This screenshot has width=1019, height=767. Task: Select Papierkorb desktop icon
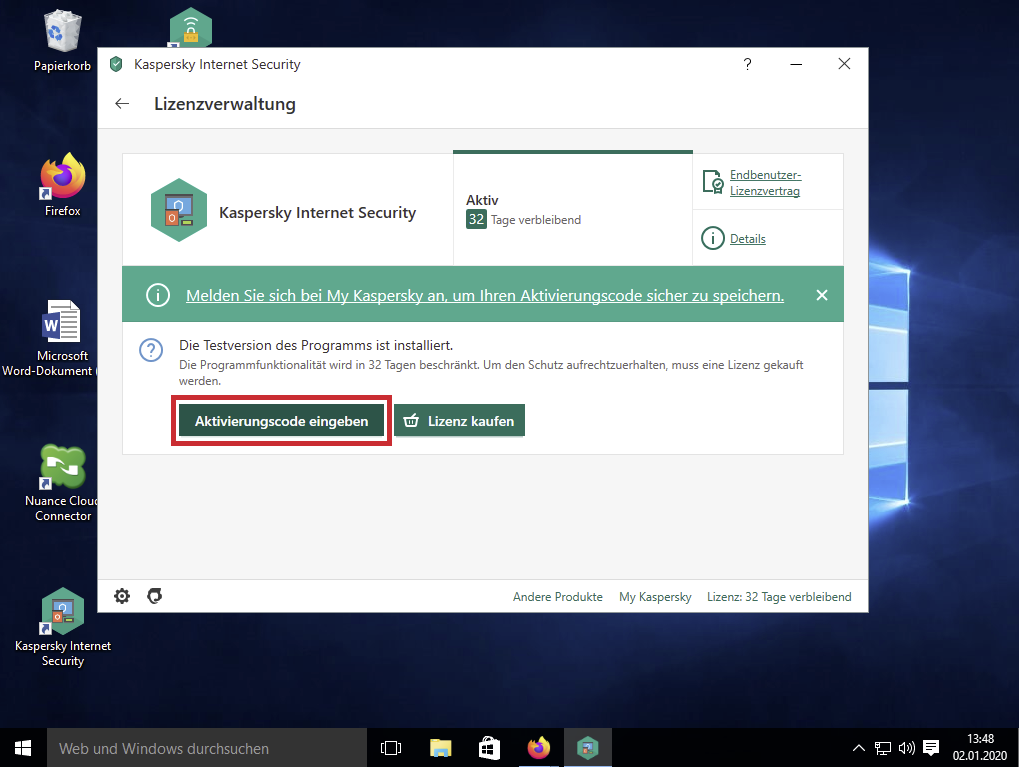click(x=62, y=40)
